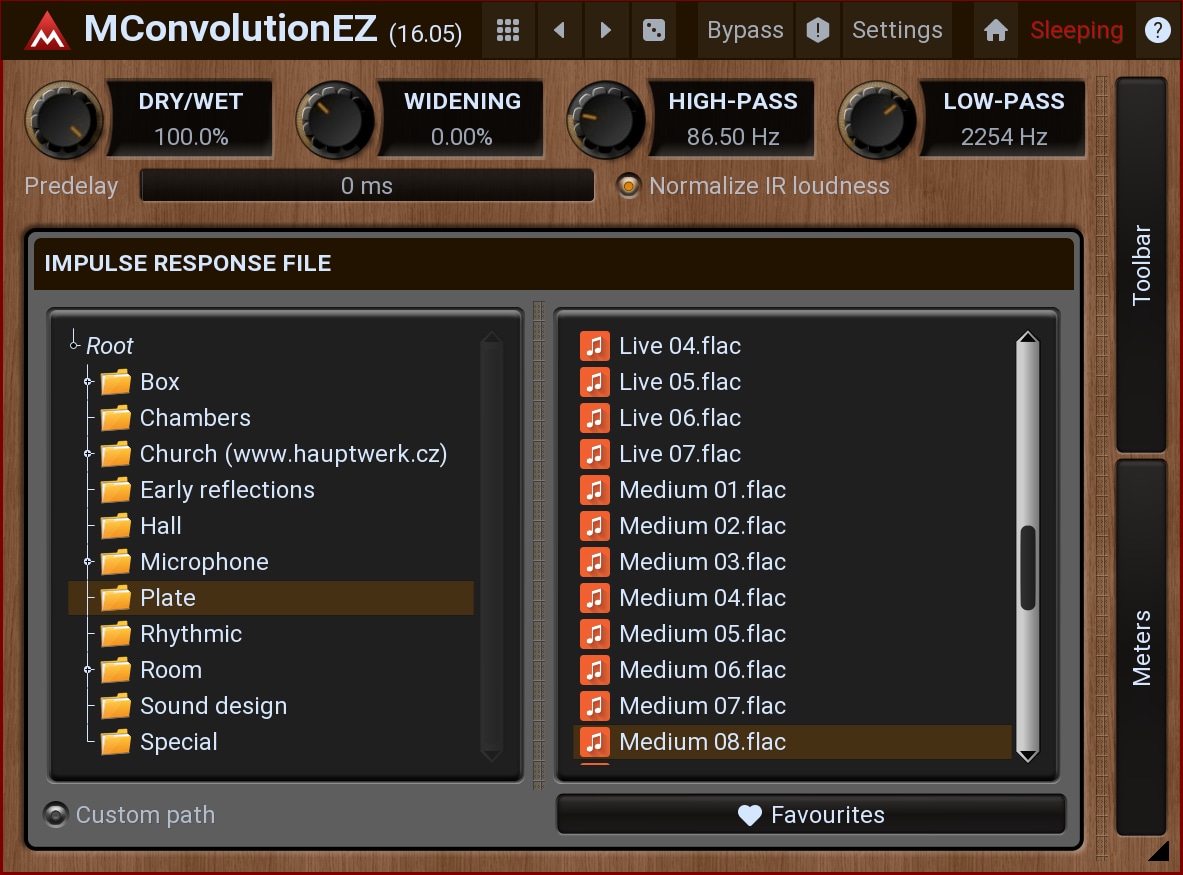Screen dimensions: 1183x875
Task: Expand the Room folder node
Action: coord(88,670)
